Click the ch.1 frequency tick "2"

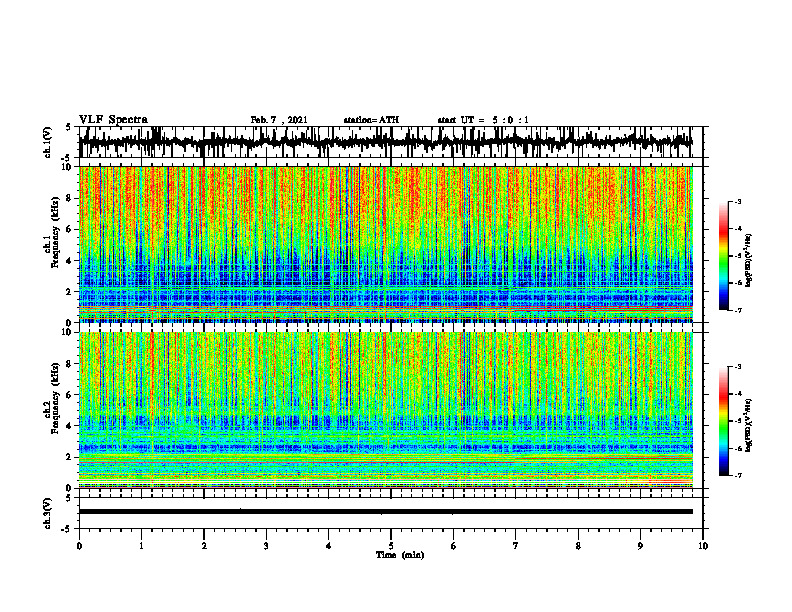click(69, 292)
